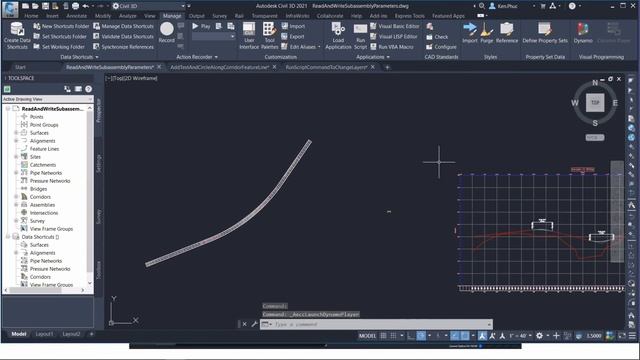This screenshot has width=640, height=360.
Task: Expand the Corridors tree node
Action: 16,197
